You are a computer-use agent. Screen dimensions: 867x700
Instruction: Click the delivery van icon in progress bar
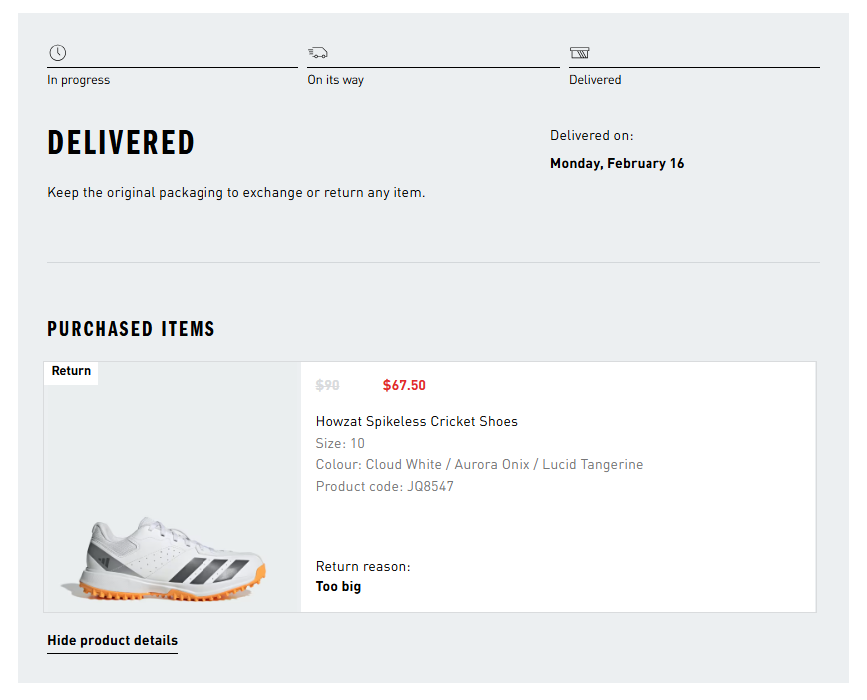(318, 51)
